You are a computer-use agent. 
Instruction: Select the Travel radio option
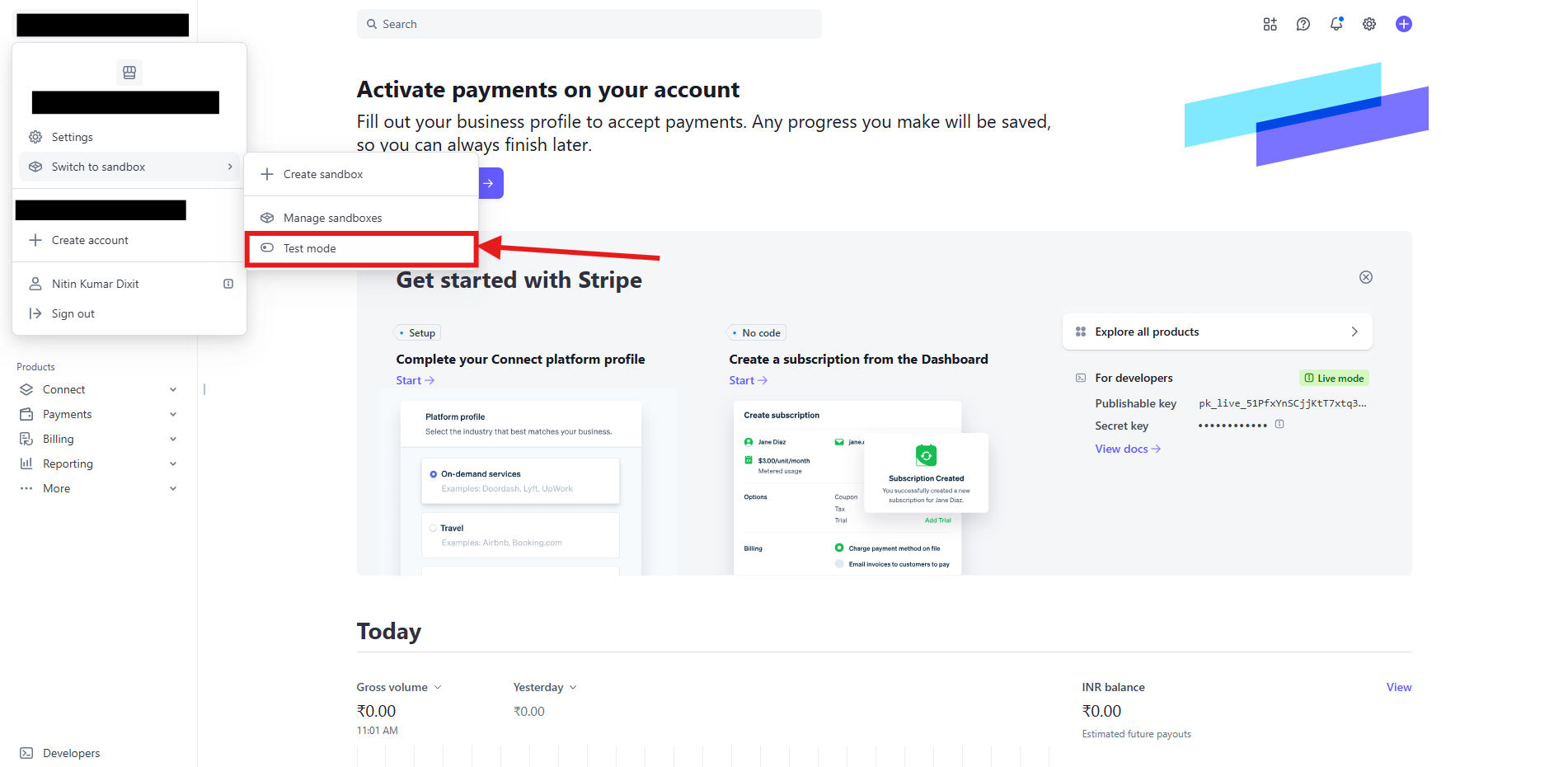coord(434,528)
